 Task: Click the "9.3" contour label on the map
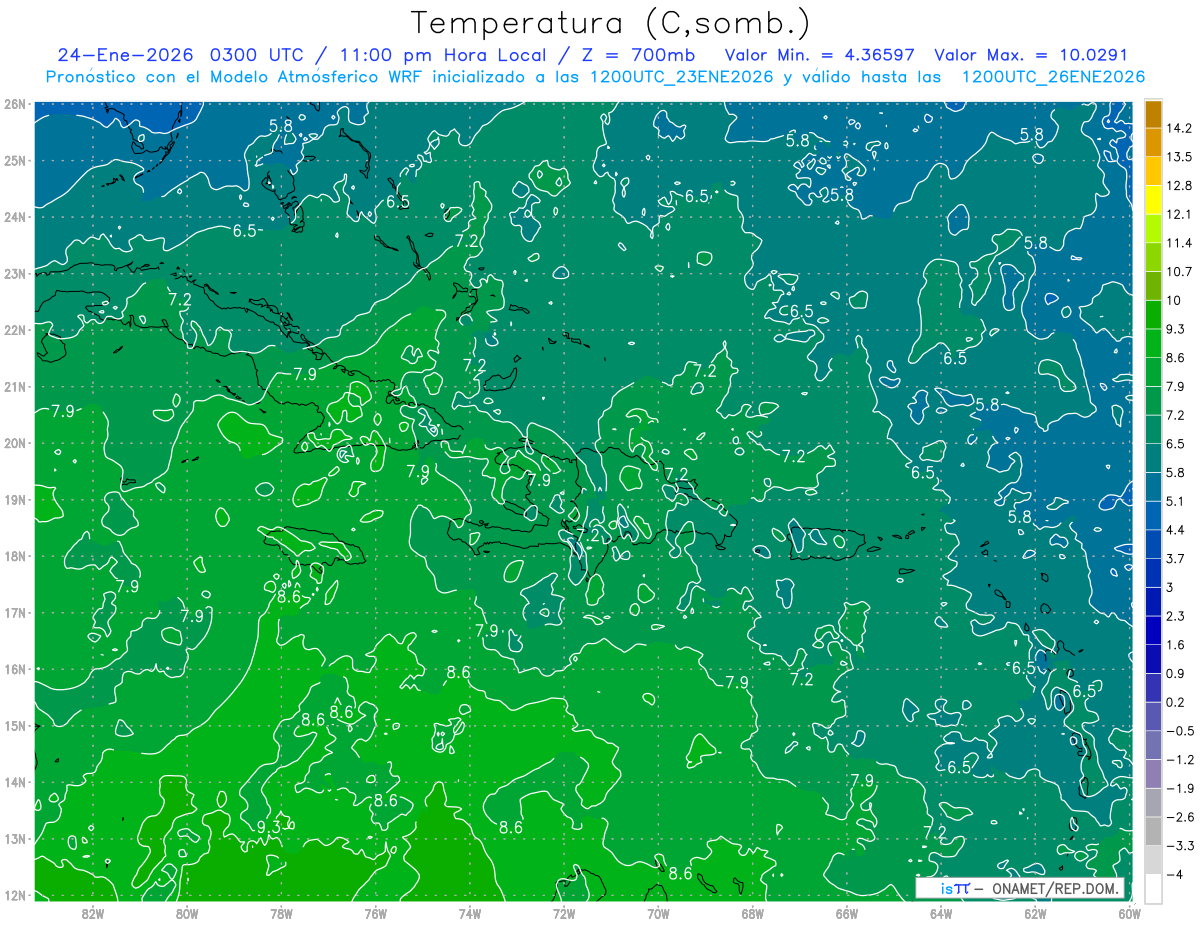point(271,826)
